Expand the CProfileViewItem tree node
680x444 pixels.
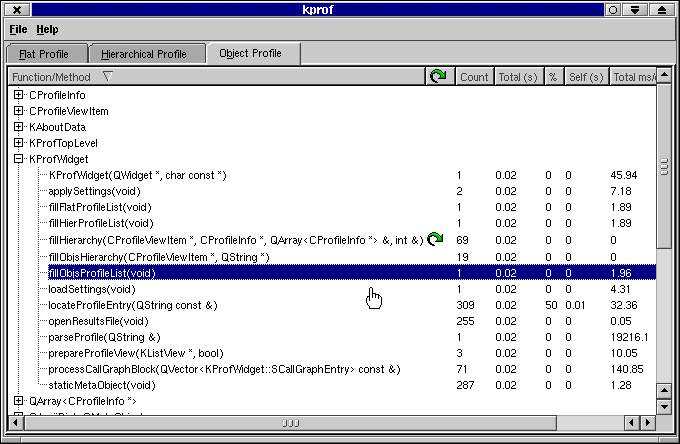19,111
